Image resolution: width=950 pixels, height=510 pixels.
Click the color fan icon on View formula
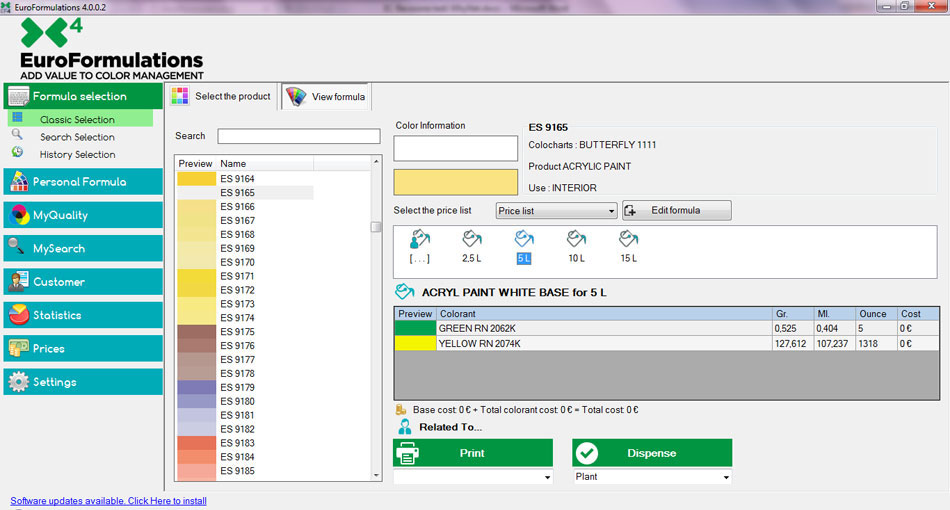pyautogui.click(x=297, y=96)
